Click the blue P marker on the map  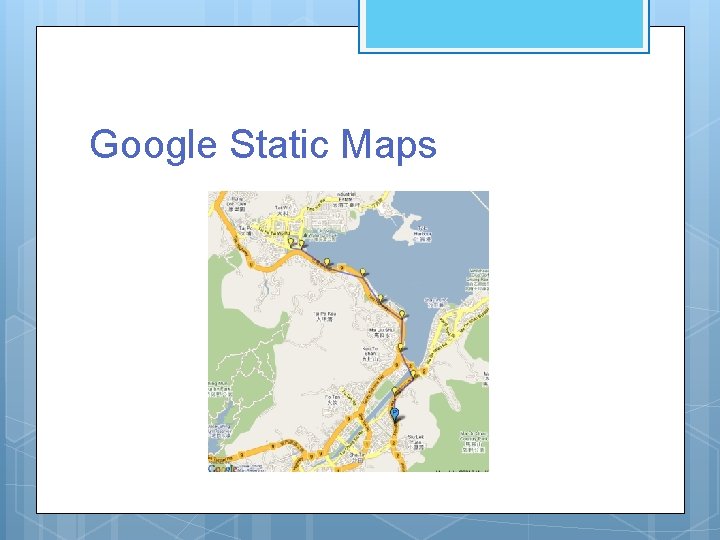coord(394,414)
